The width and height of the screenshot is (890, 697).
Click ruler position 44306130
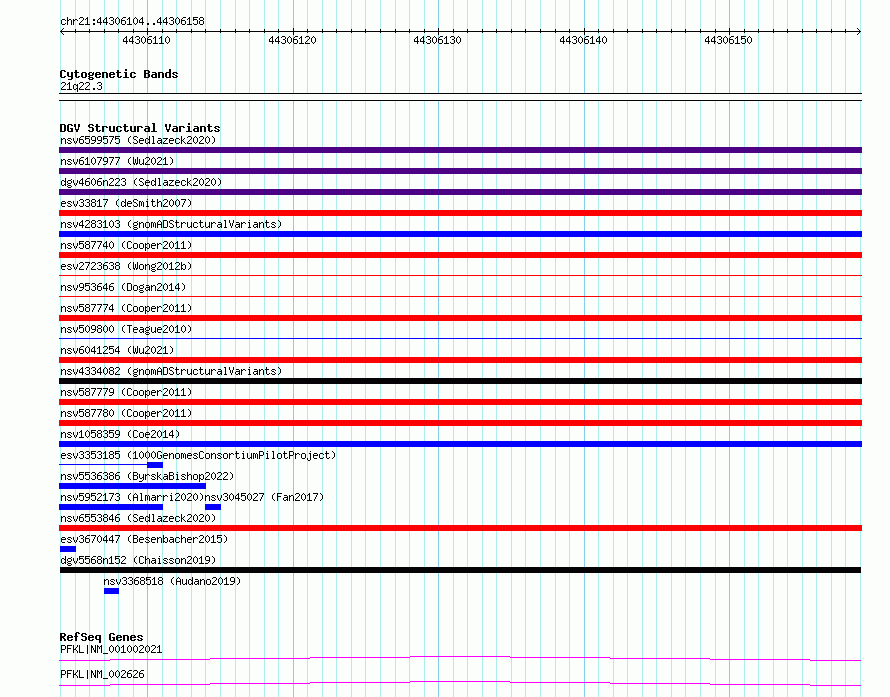point(438,40)
